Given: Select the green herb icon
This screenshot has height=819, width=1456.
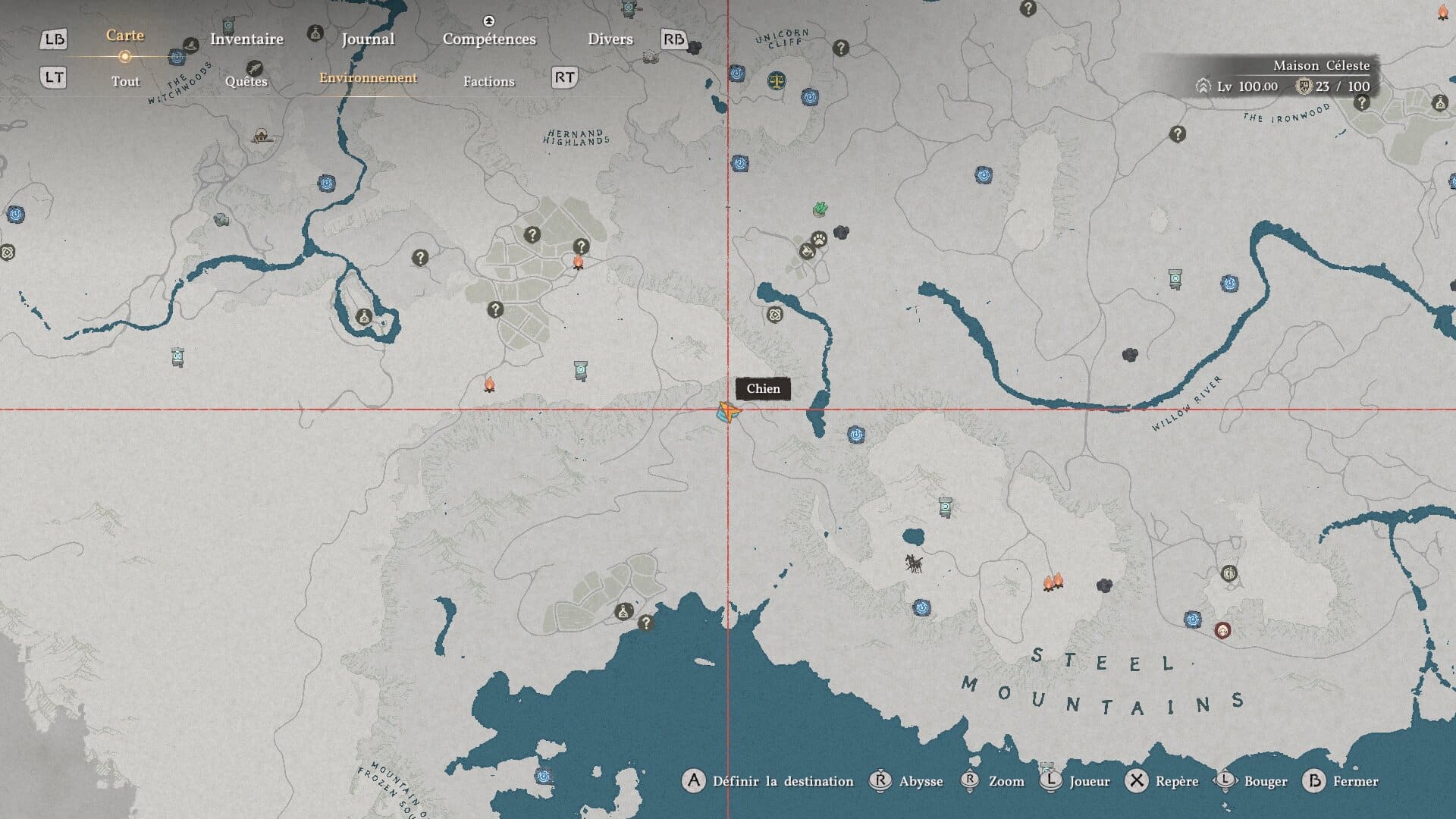Looking at the screenshot, I should point(820,209).
